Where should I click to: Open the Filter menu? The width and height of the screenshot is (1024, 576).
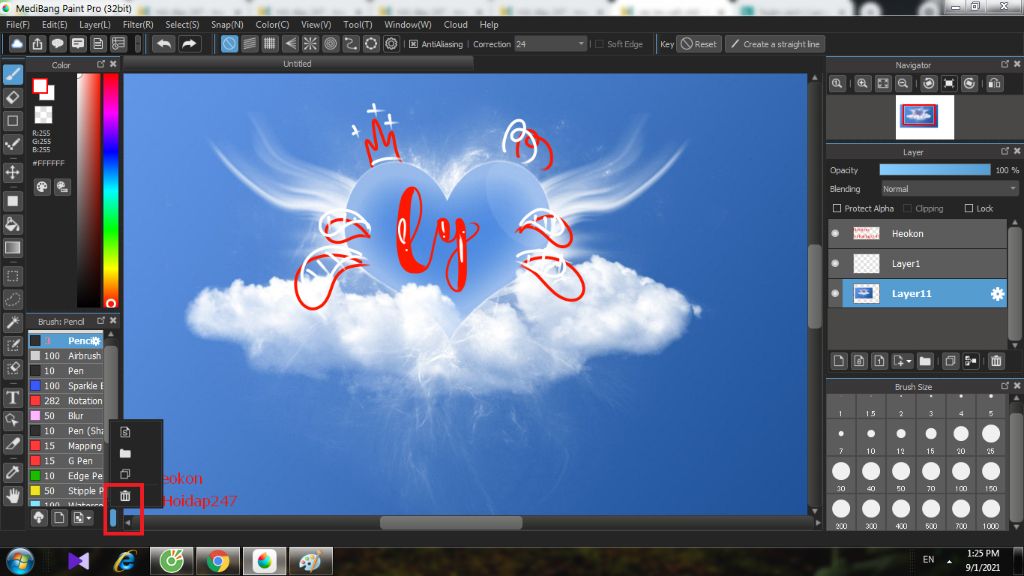pyautogui.click(x=138, y=24)
